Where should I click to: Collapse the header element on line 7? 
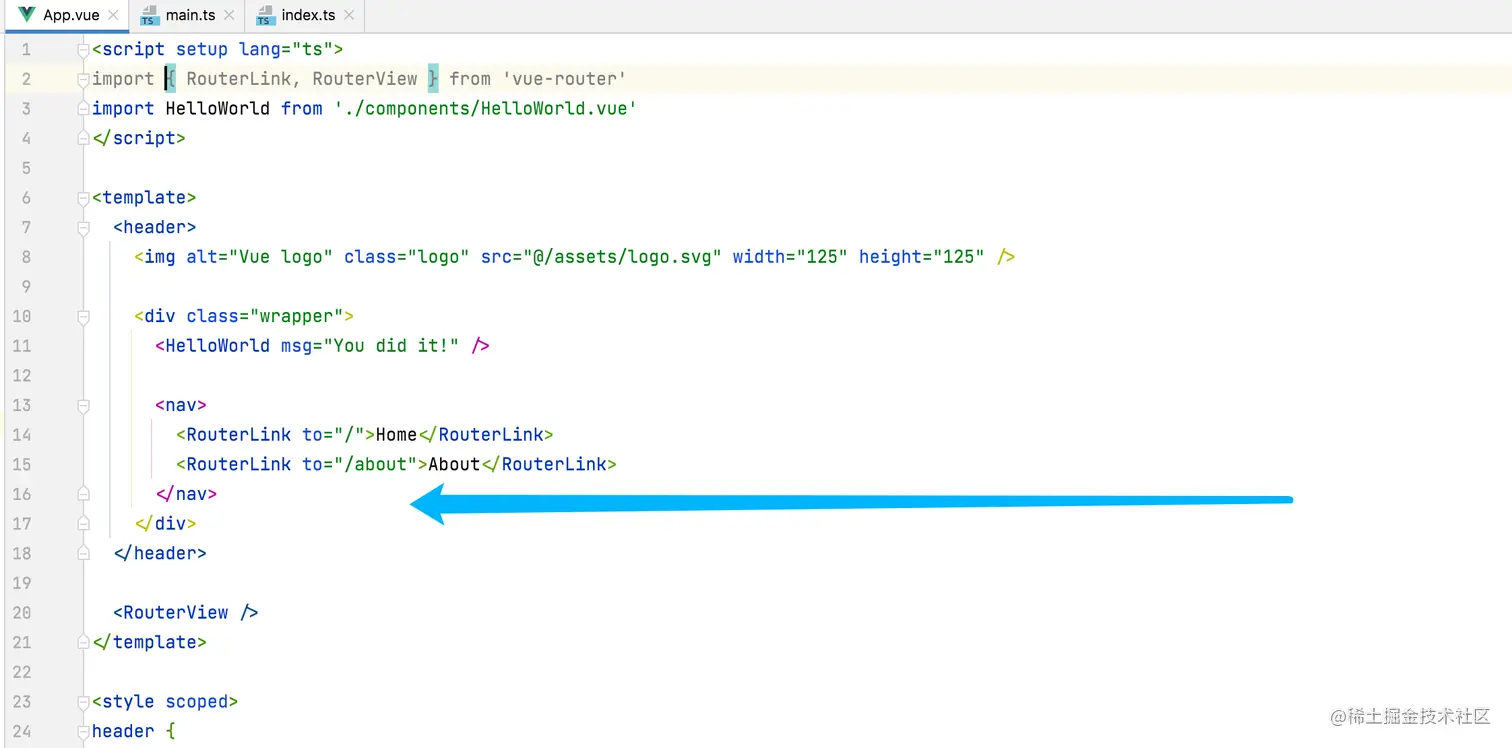[84, 227]
